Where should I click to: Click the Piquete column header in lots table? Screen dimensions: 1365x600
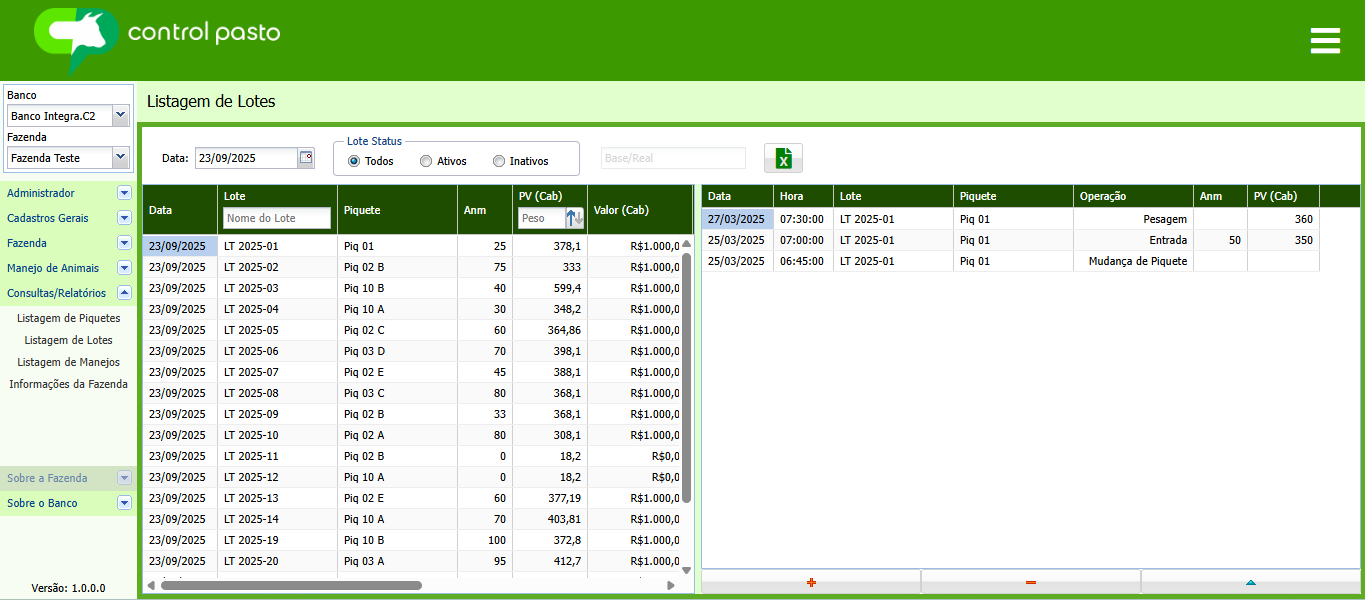pos(397,210)
